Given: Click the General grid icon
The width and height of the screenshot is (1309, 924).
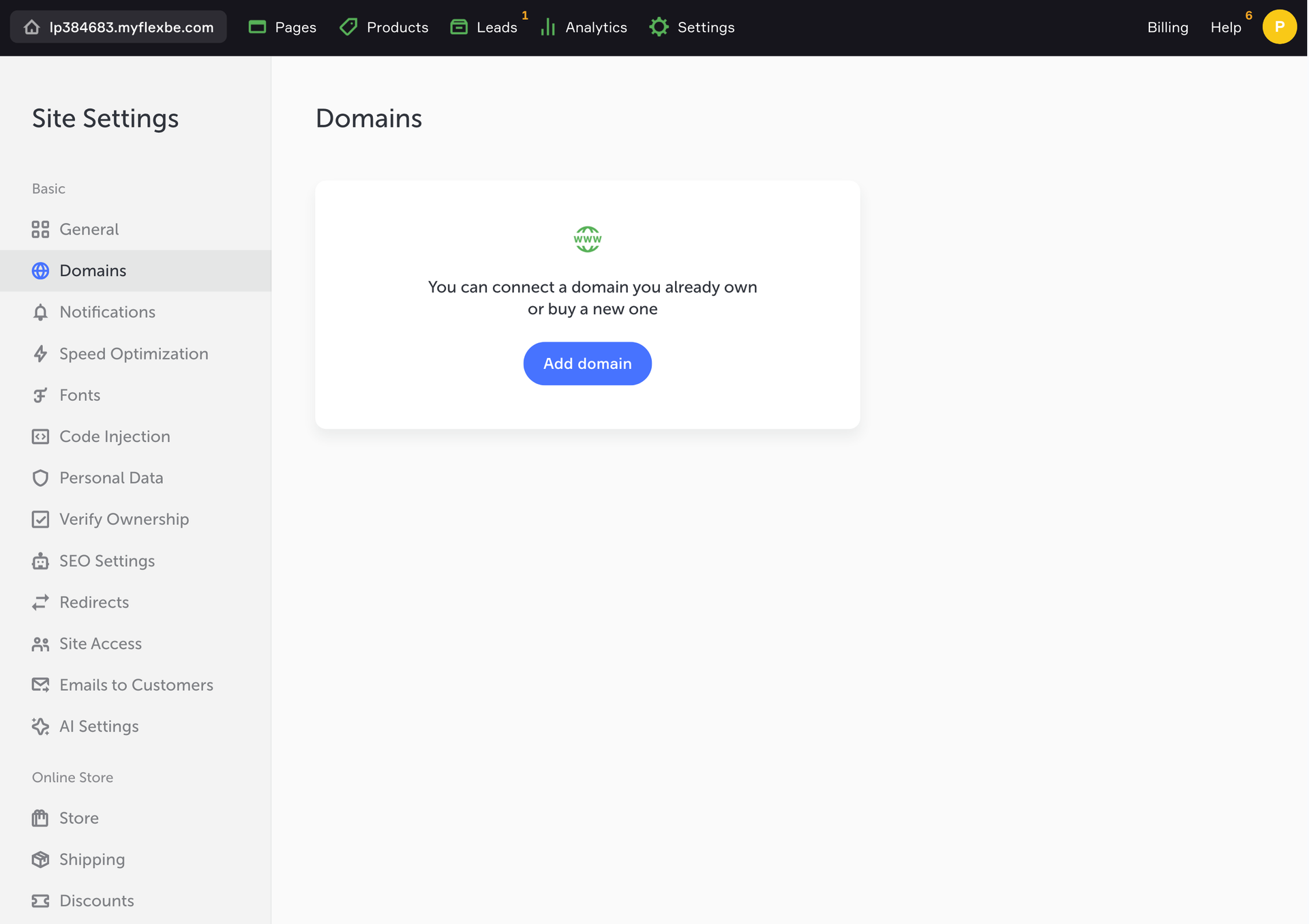Looking at the screenshot, I should [x=40, y=229].
